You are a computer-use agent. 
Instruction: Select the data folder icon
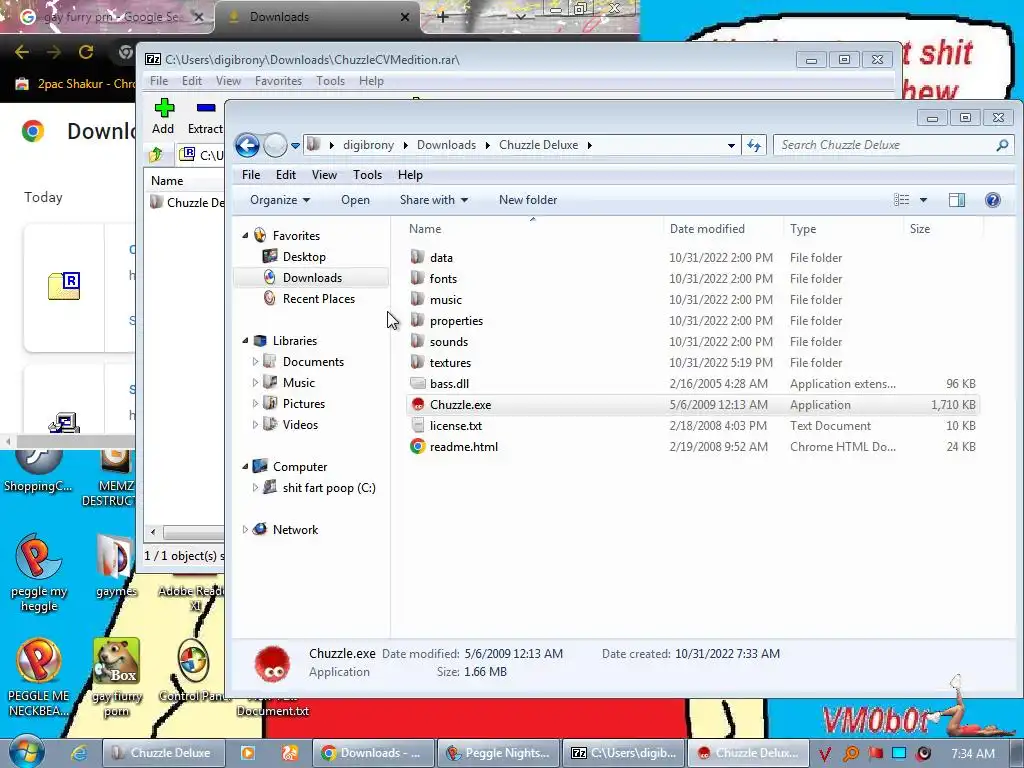pos(417,257)
